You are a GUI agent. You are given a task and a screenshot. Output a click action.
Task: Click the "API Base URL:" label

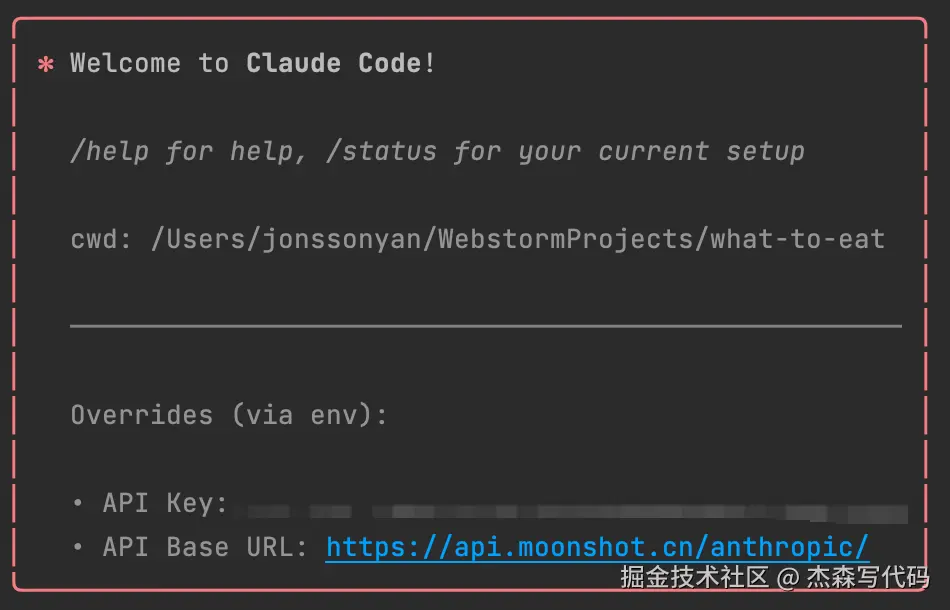click(x=205, y=547)
